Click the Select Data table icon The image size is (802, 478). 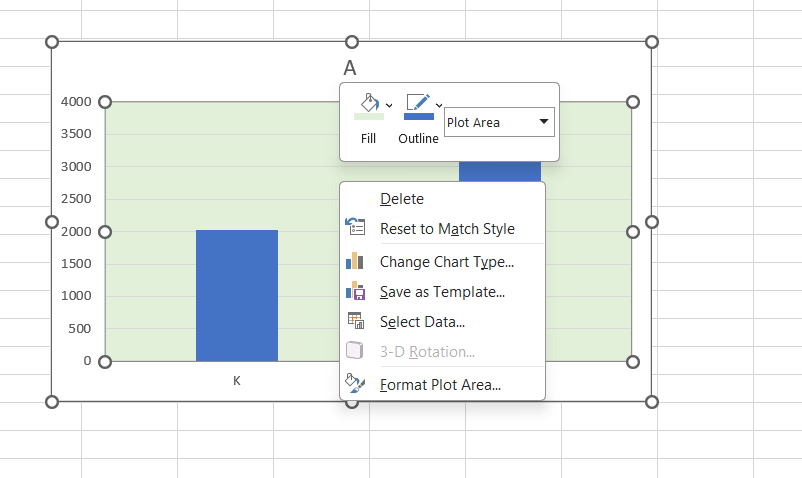tap(355, 321)
